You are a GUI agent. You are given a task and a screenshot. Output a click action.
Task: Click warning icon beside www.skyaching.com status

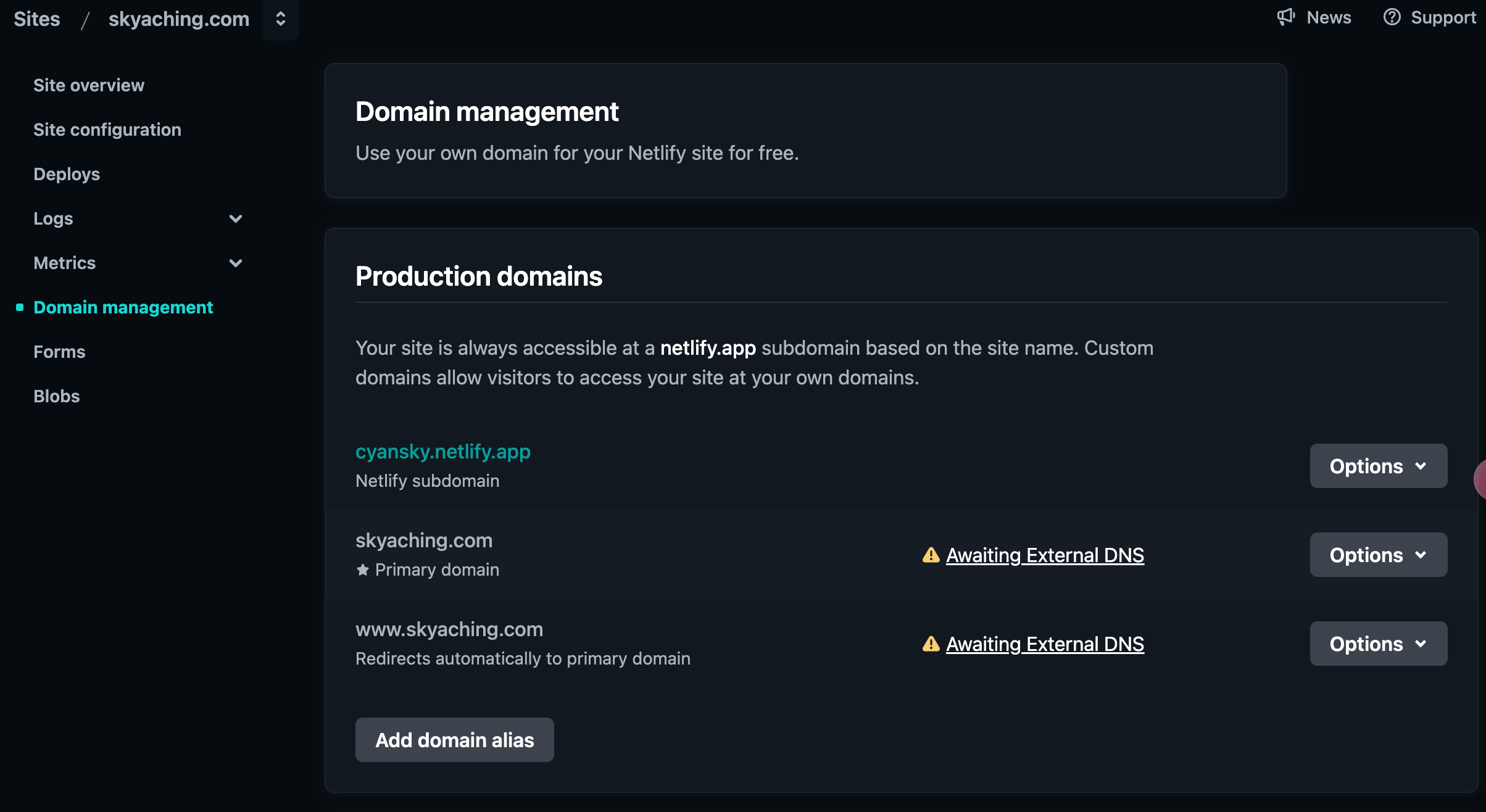point(931,644)
